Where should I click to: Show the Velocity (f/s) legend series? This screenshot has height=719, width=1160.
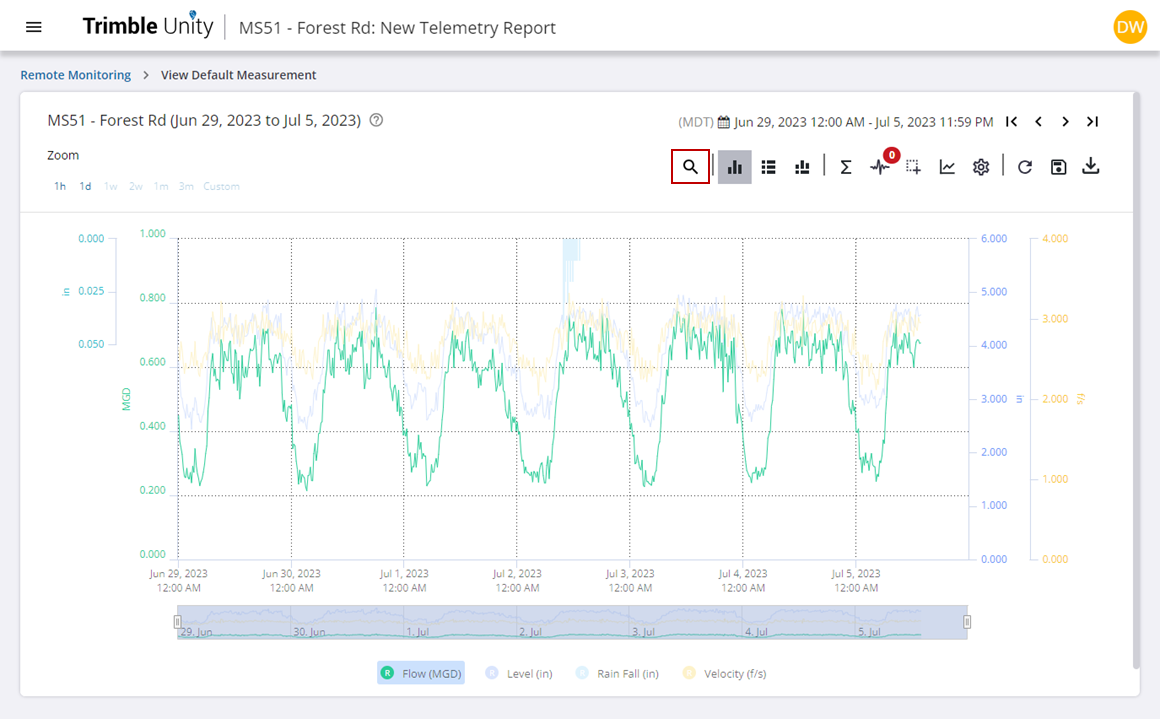725,673
